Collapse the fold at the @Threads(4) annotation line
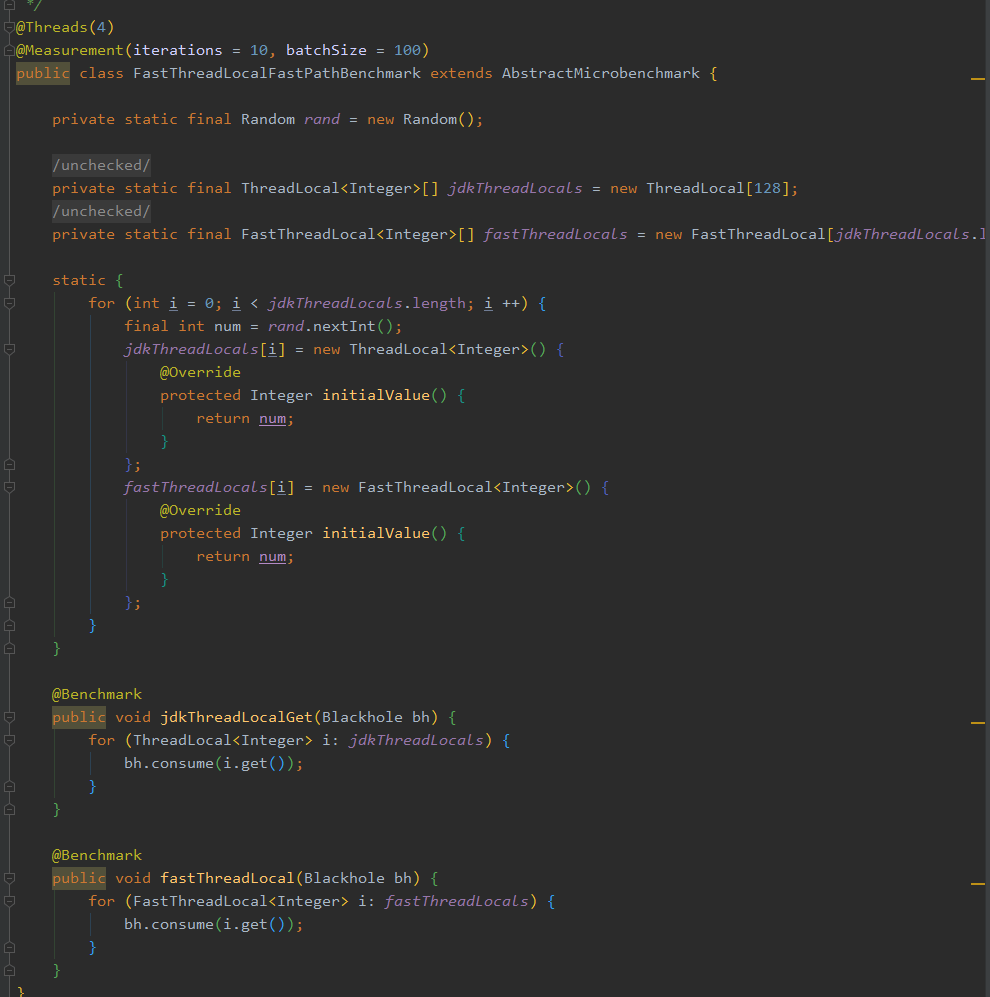This screenshot has height=997, width=990. (9, 27)
